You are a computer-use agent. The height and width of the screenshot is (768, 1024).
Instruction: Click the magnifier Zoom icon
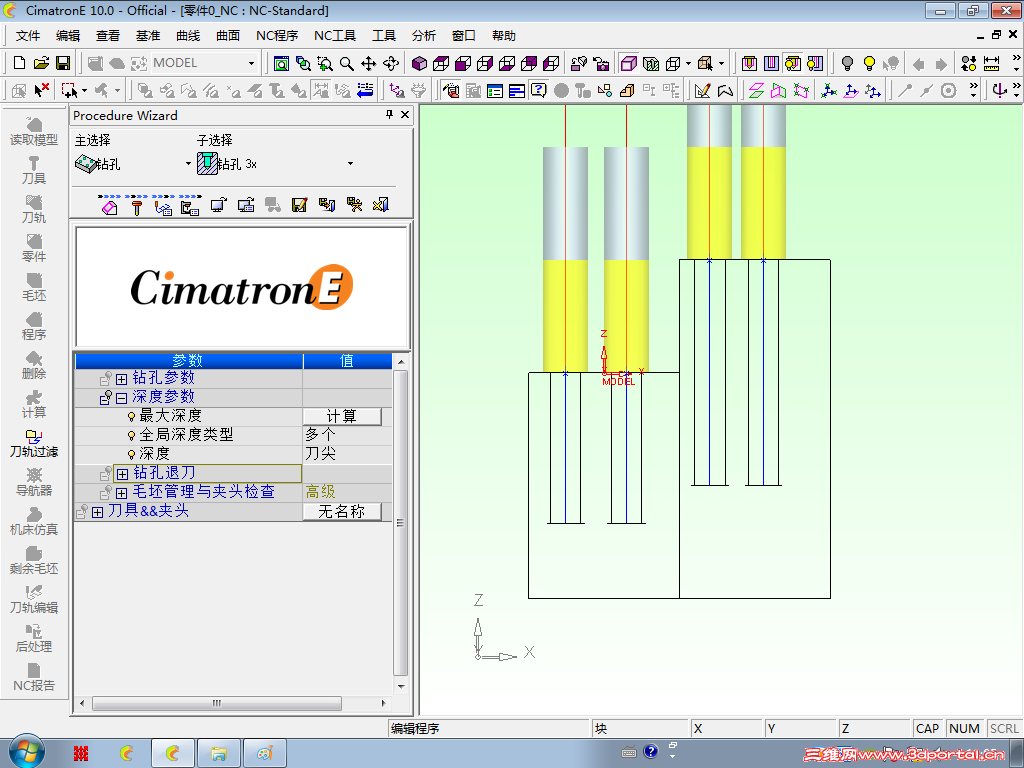pyautogui.click(x=347, y=63)
